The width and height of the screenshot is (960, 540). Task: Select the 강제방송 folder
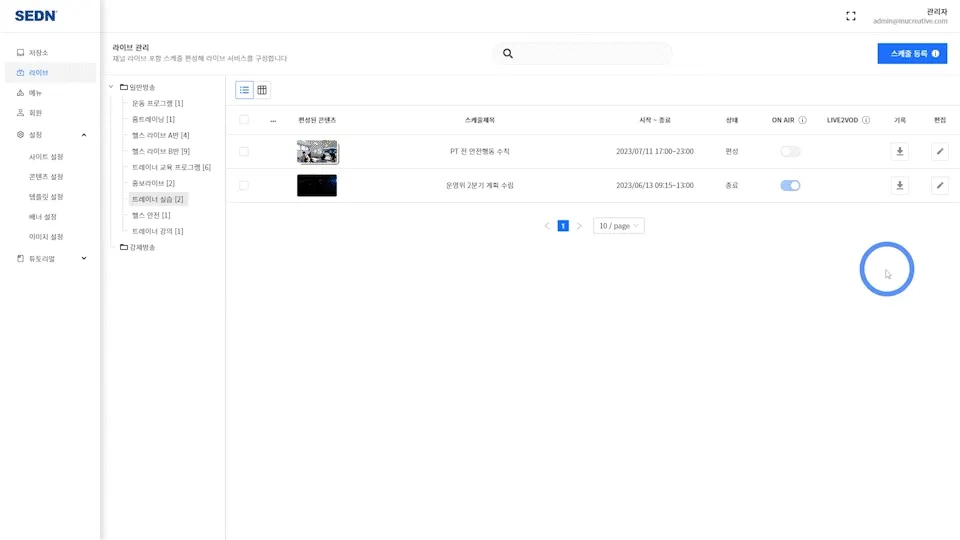click(x=138, y=247)
